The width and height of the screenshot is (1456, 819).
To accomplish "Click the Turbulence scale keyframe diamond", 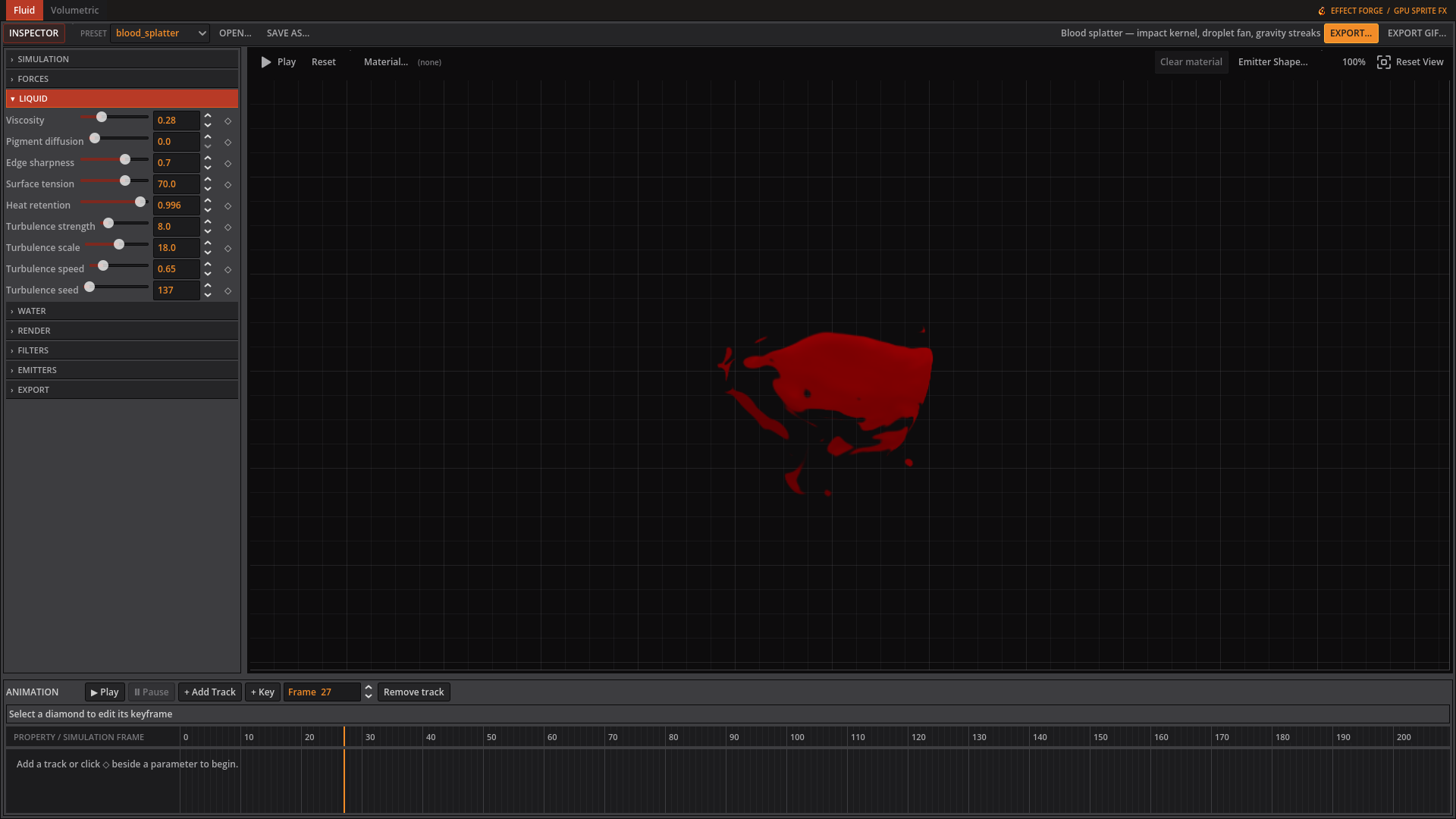I will point(227,248).
